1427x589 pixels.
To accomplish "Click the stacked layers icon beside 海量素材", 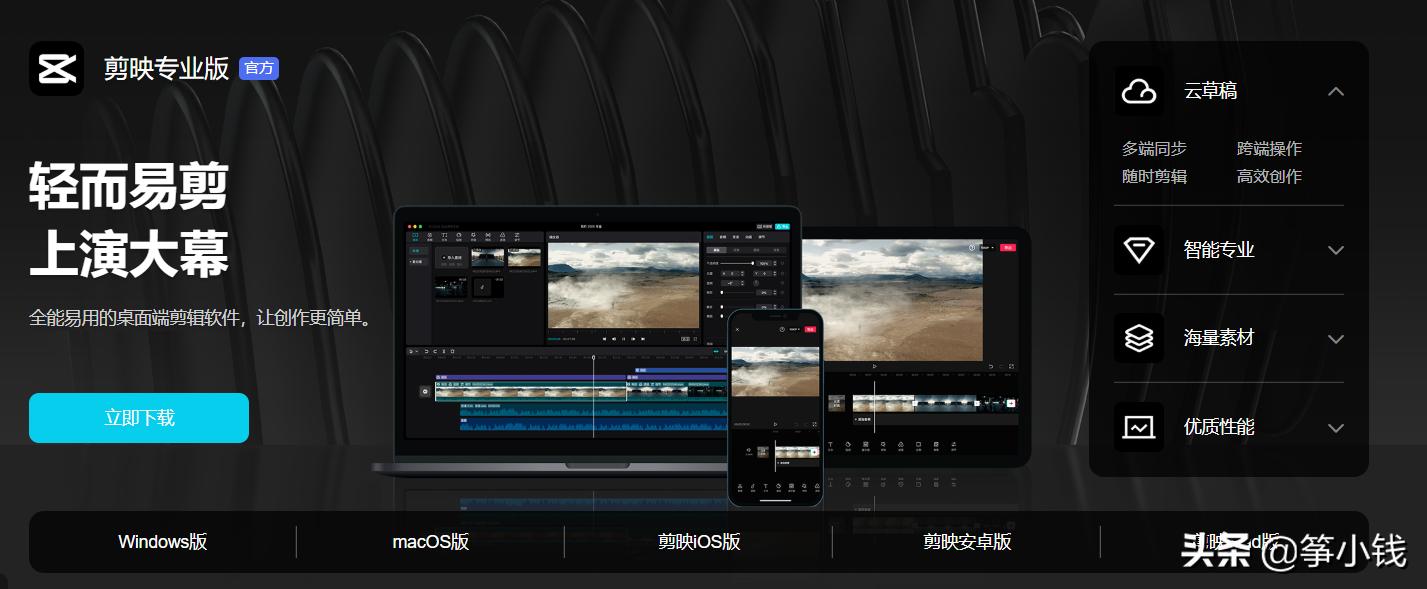I will pyautogui.click(x=1139, y=339).
